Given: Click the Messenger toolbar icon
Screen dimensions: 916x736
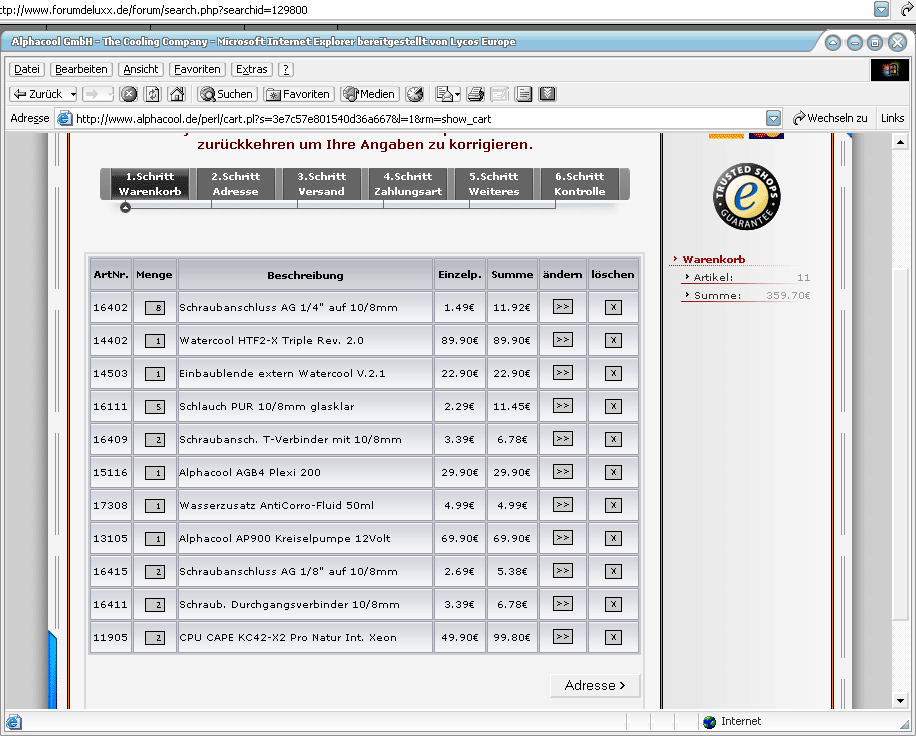Looking at the screenshot, I should click(x=547, y=94).
